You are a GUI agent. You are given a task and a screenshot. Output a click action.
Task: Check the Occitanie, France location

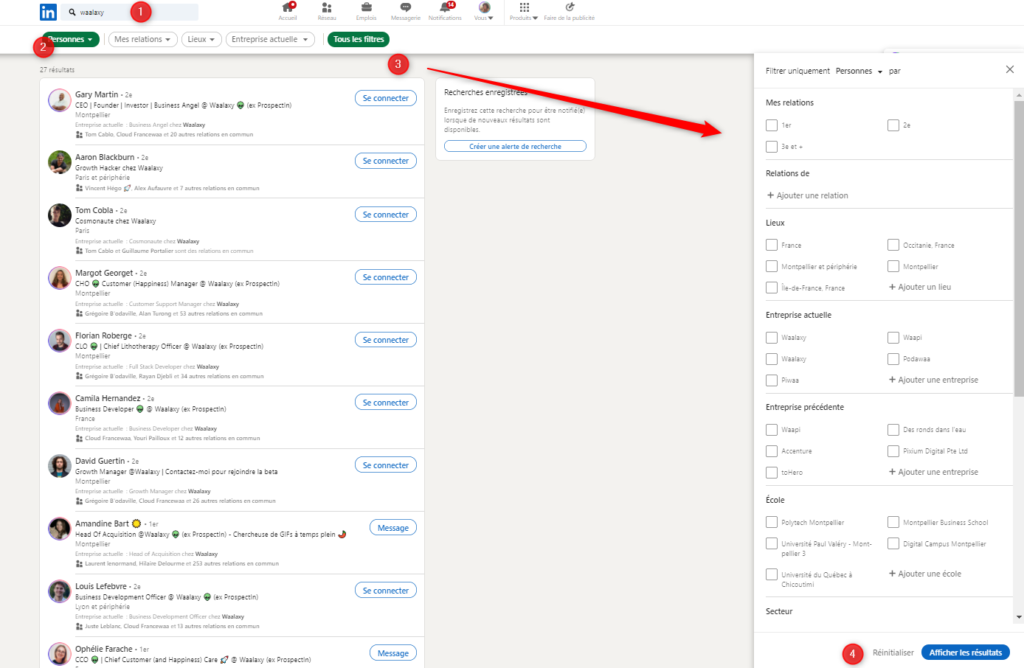click(x=893, y=245)
